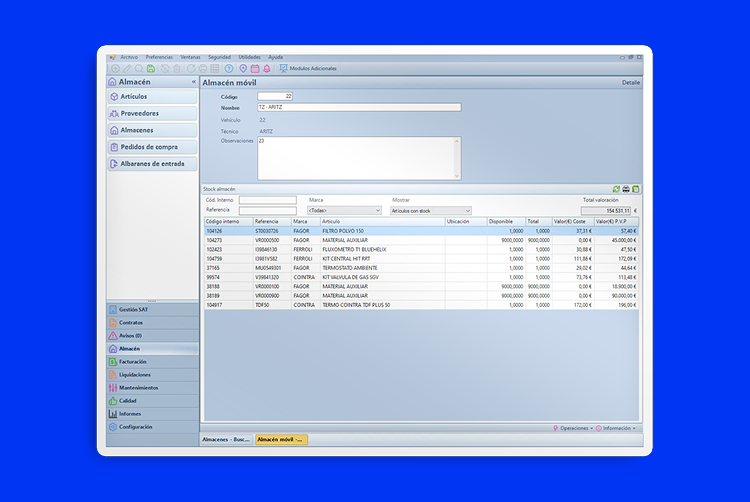Open the Utilidades menu
The image size is (750, 502).
(x=249, y=57)
